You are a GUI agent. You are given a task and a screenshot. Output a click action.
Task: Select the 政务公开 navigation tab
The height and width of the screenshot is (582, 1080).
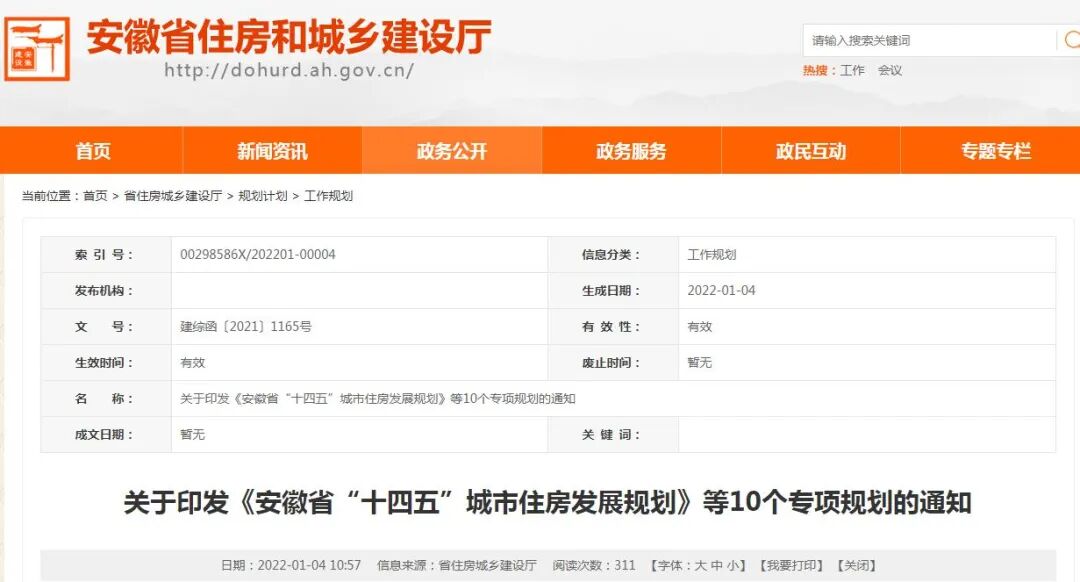click(x=451, y=150)
